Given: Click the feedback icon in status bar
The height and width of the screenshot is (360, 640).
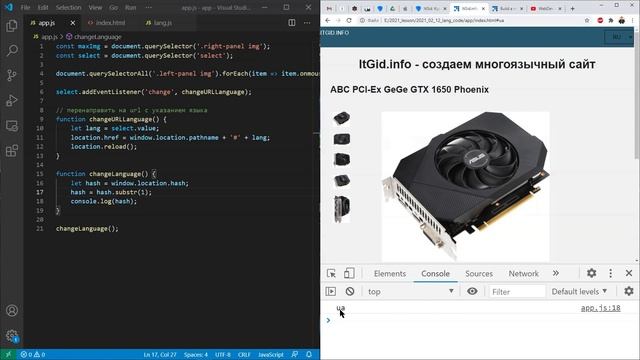Looking at the screenshot, I should click(x=295, y=355).
